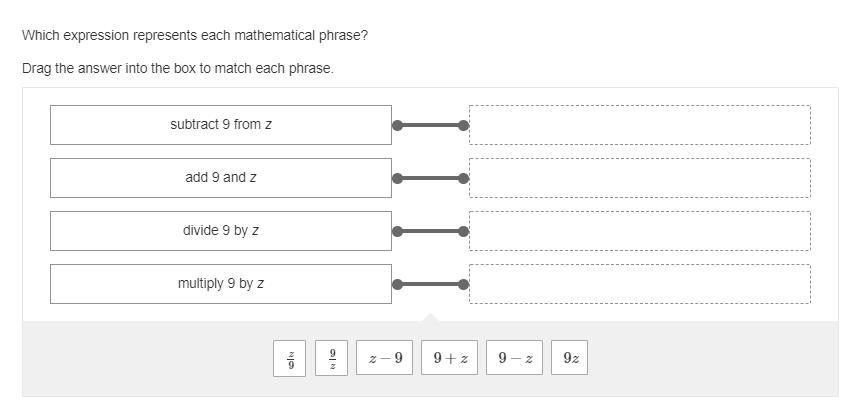
Task: Select the z over 9 fraction tile
Action: click(x=290, y=358)
